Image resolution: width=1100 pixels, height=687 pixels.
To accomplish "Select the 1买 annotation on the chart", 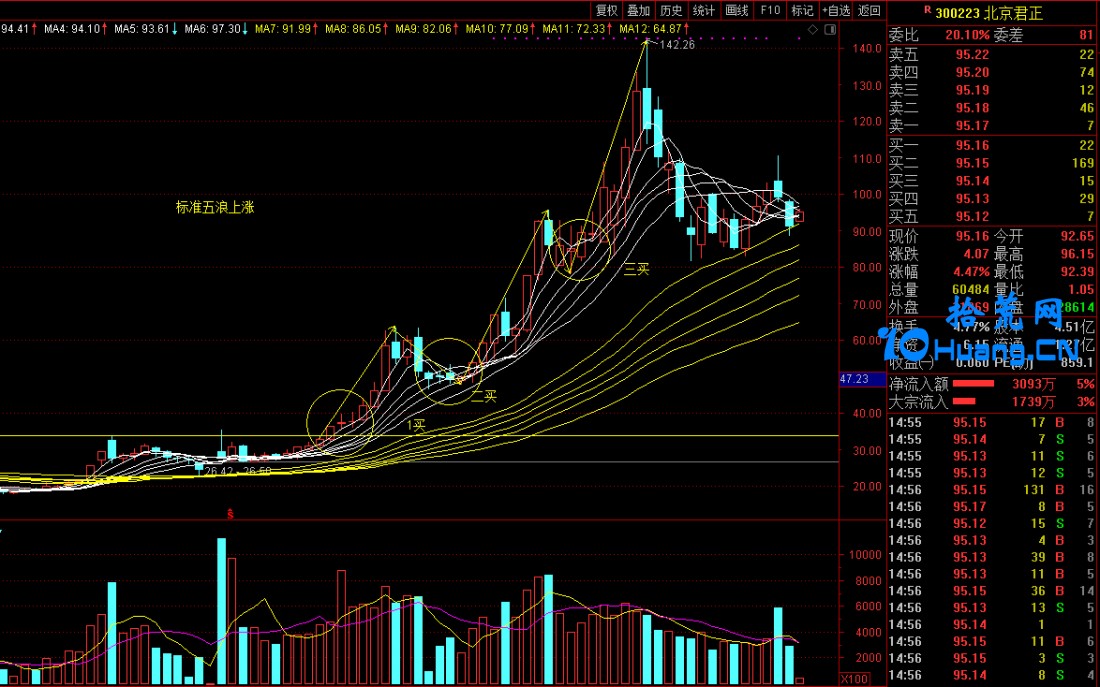I will tap(416, 425).
